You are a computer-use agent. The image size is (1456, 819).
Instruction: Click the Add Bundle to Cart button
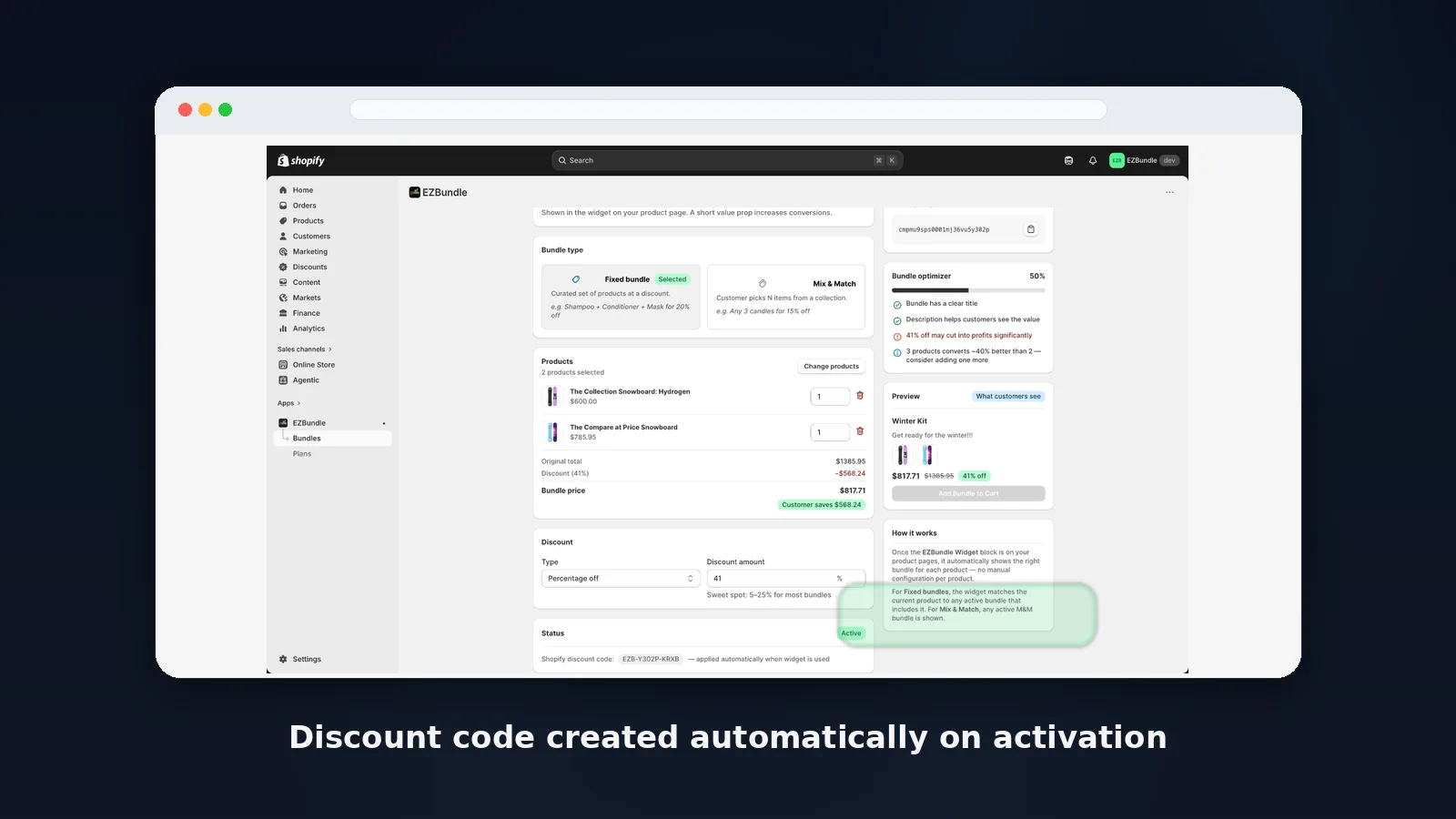pyautogui.click(x=968, y=493)
